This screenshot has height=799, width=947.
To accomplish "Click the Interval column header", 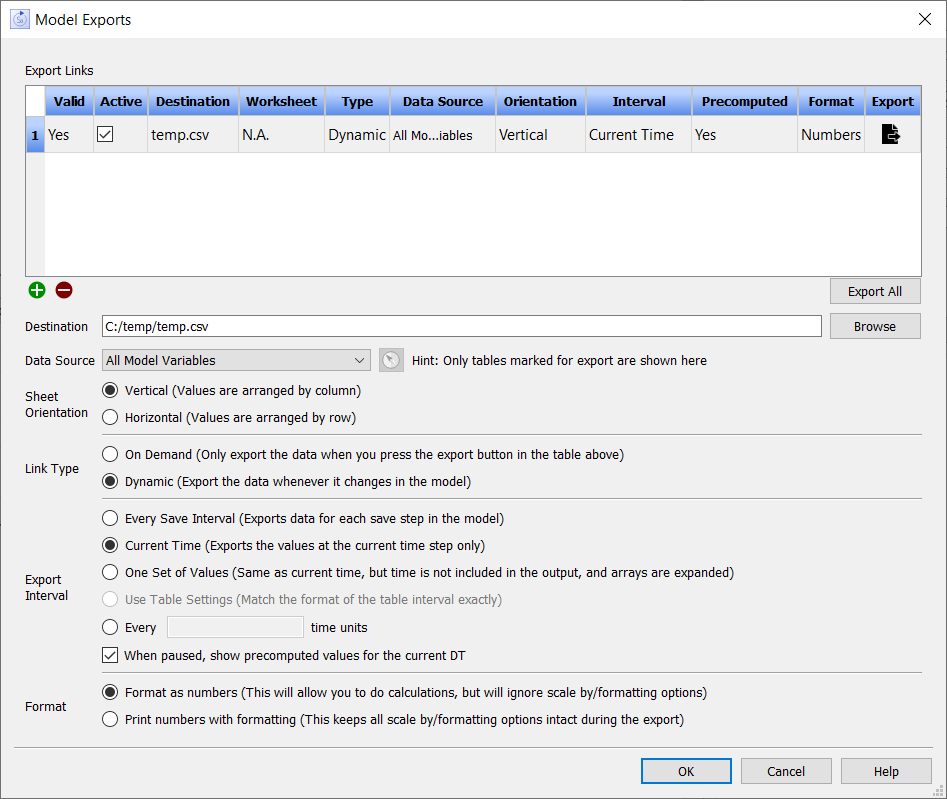I will (x=639, y=101).
